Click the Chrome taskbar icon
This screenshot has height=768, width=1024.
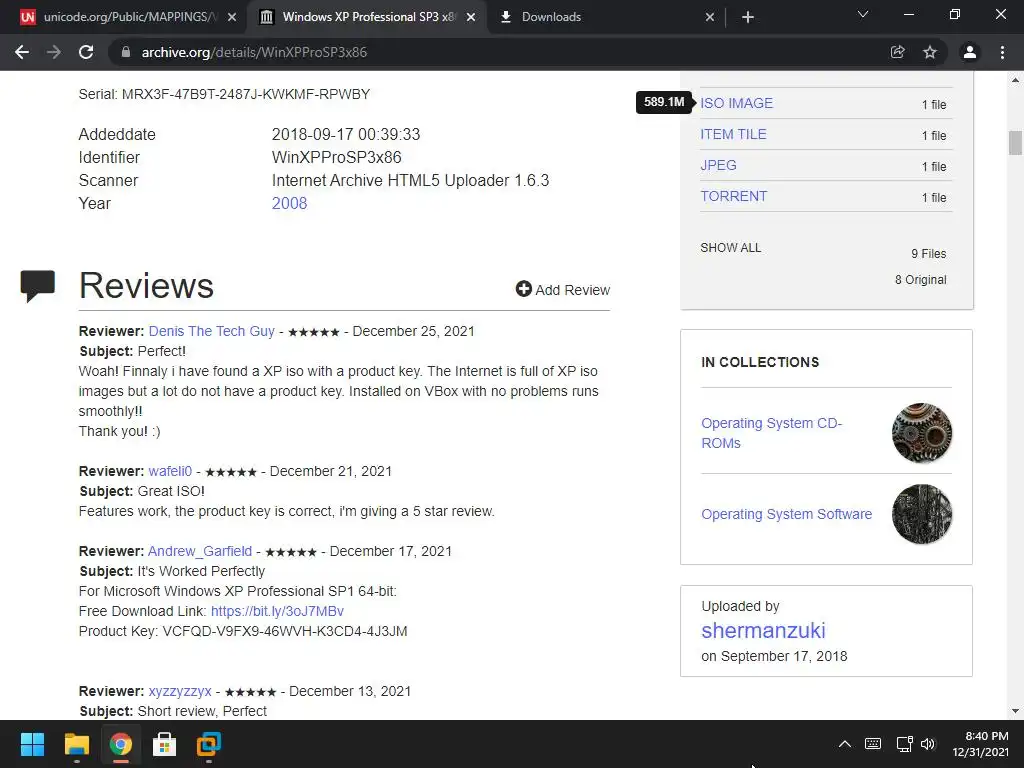(120, 744)
